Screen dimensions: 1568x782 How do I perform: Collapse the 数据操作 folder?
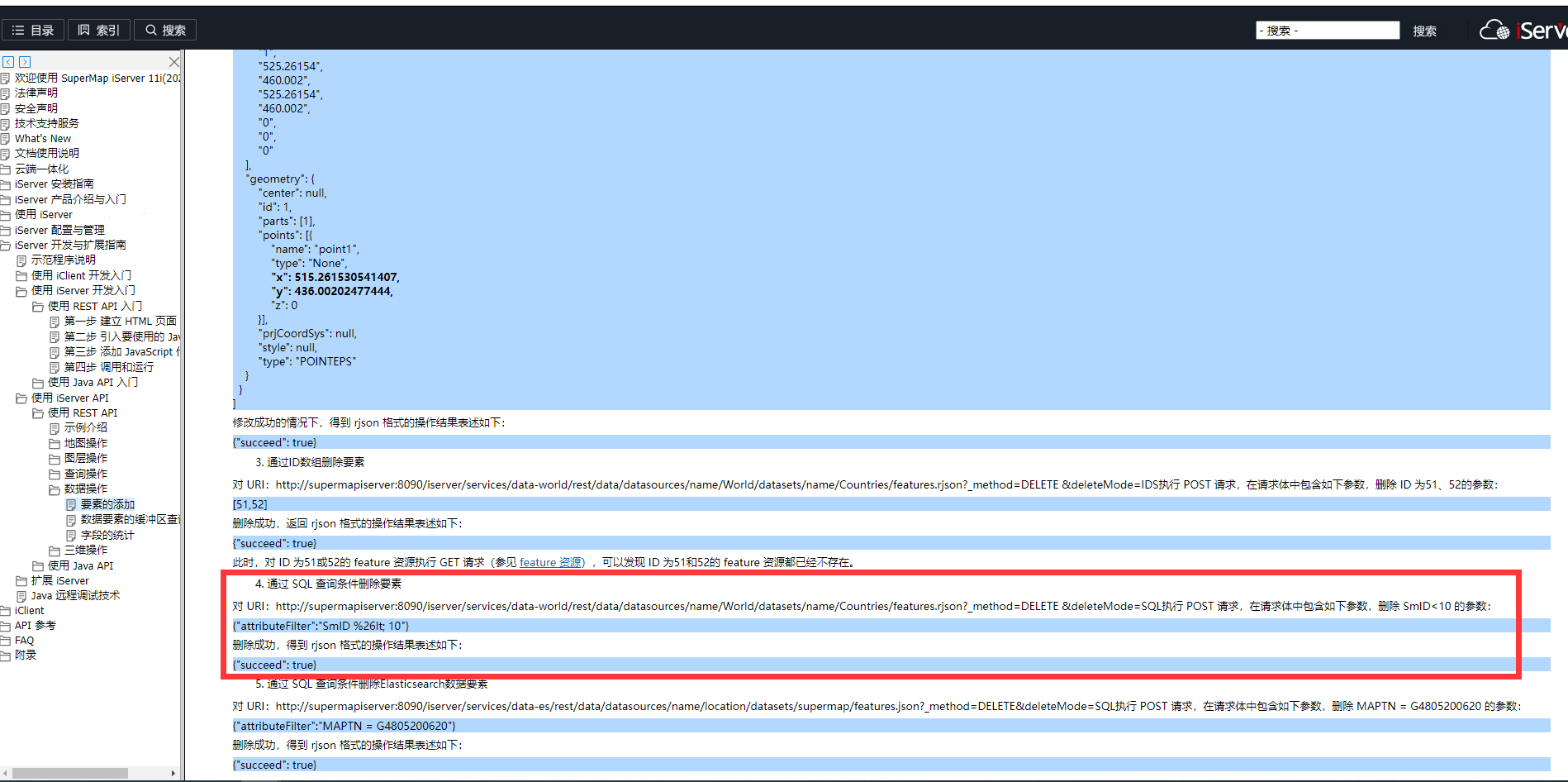[x=55, y=489]
